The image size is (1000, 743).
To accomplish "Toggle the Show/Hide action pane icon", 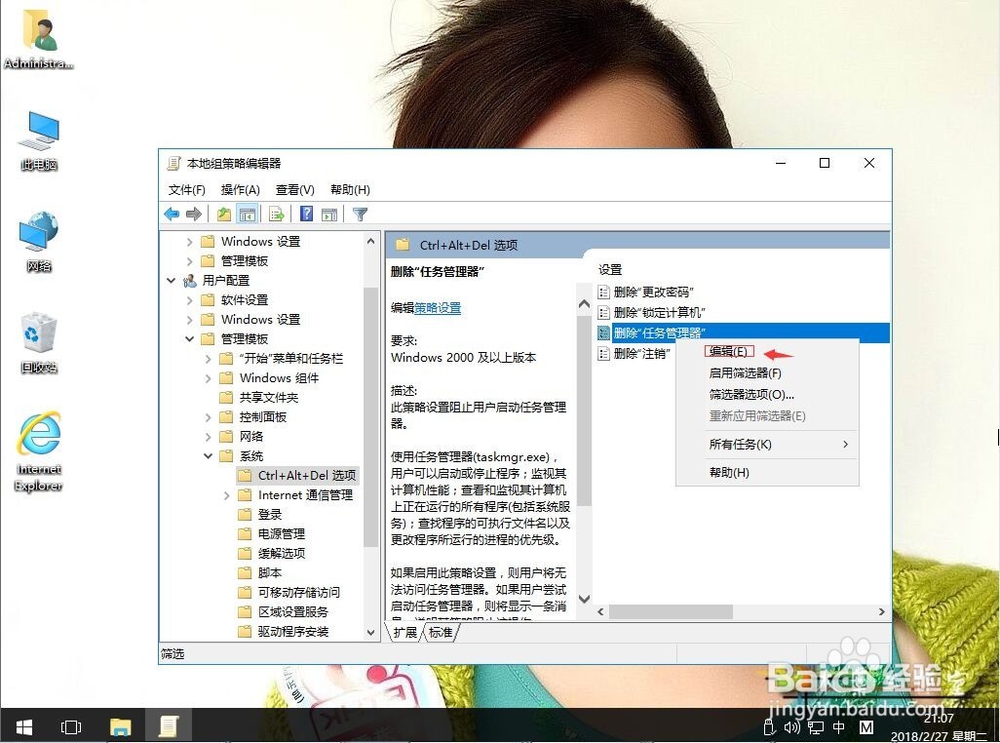I will pos(329,214).
